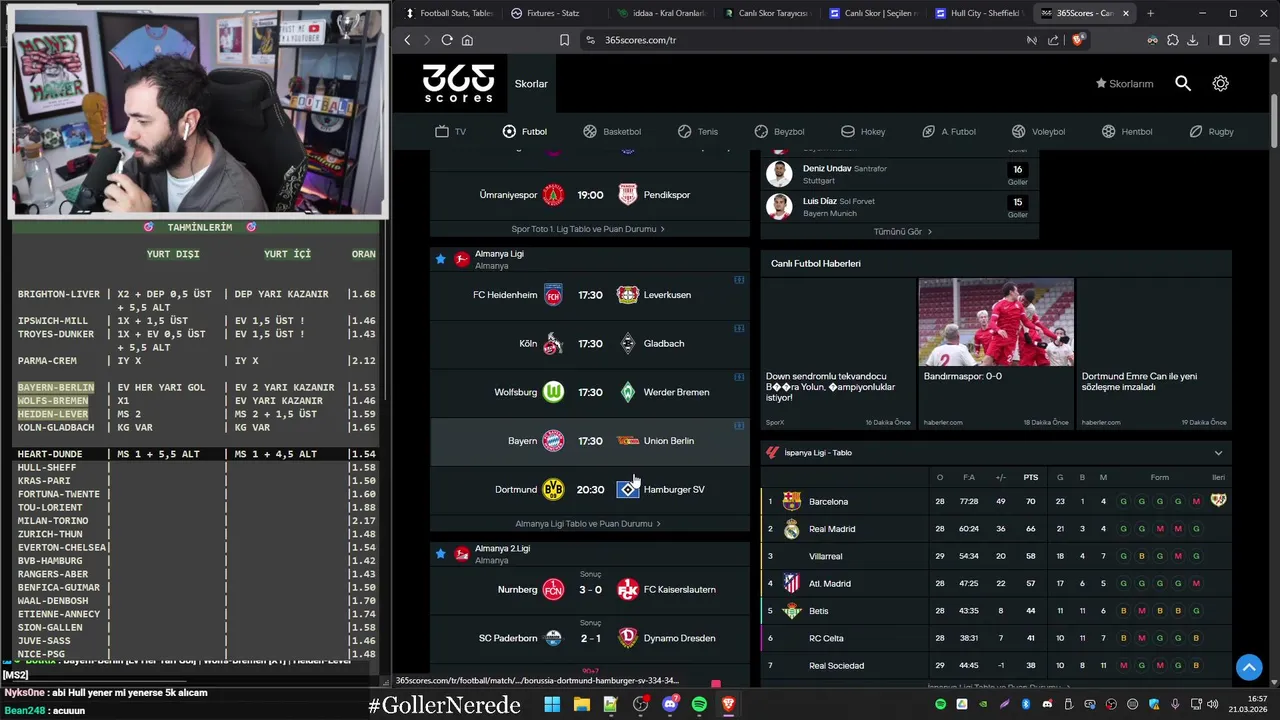The height and width of the screenshot is (720, 1280).
Task: Open the Dortmund vs Hamburger SV match
Action: pyautogui.click(x=590, y=489)
